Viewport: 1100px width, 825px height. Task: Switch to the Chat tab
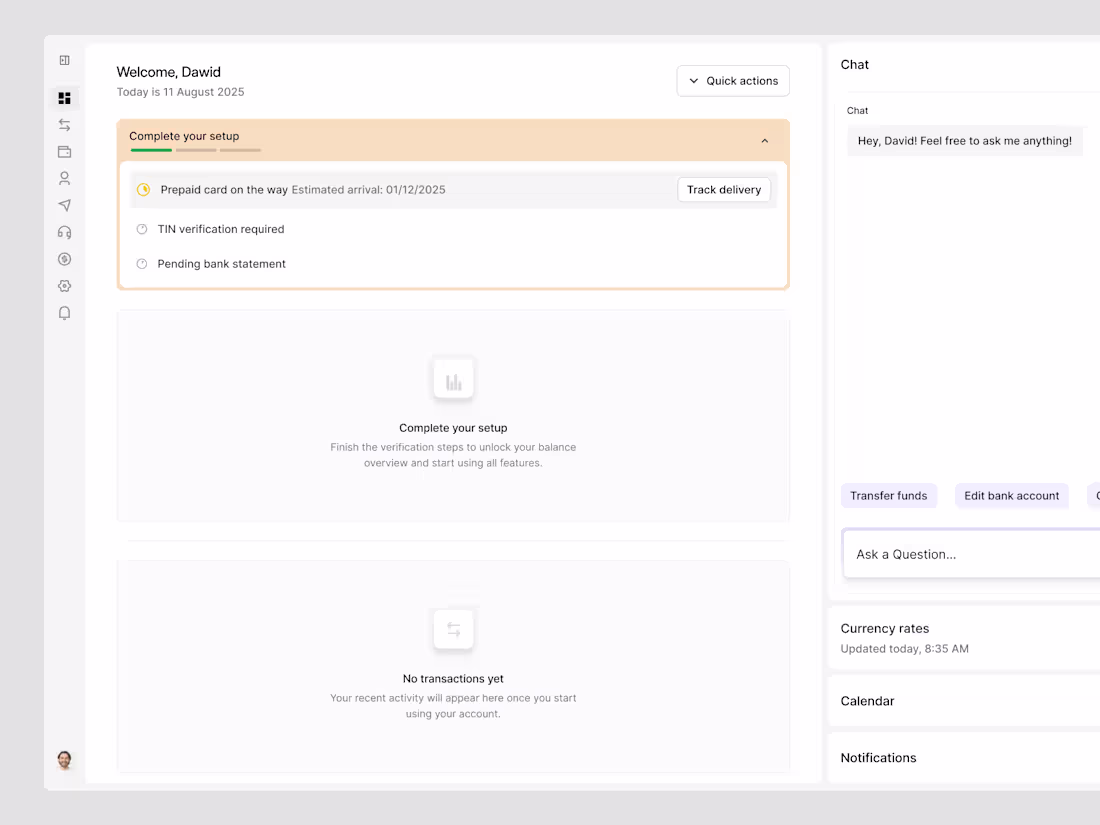click(x=857, y=110)
